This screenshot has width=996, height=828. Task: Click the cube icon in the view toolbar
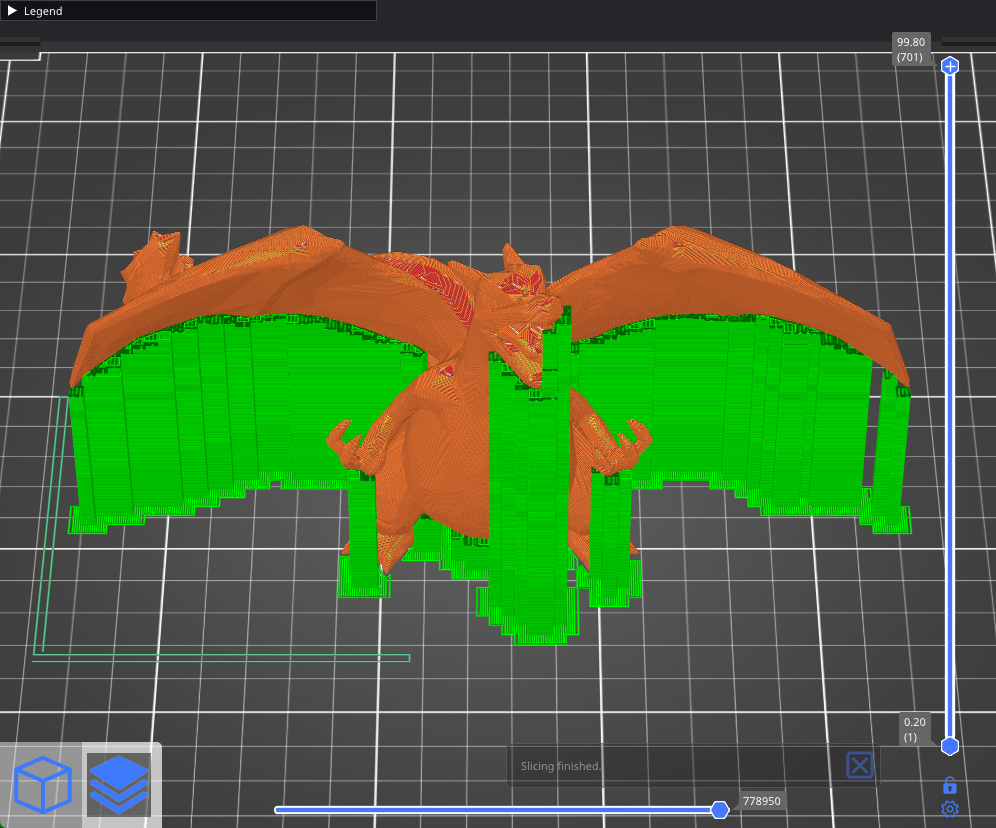pyautogui.click(x=42, y=785)
